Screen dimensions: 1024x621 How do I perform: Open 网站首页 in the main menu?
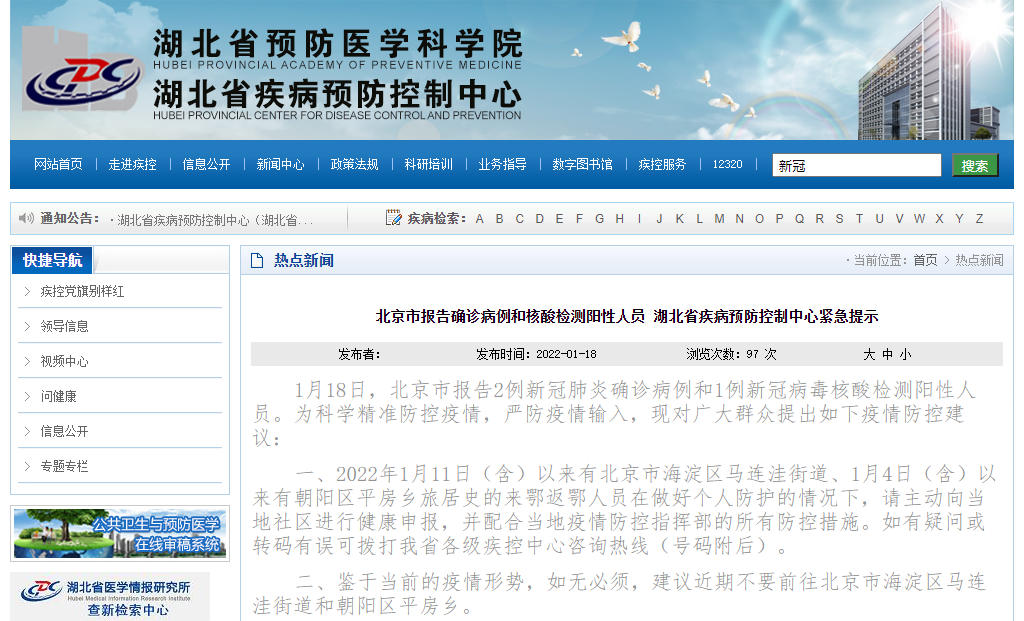[58, 165]
